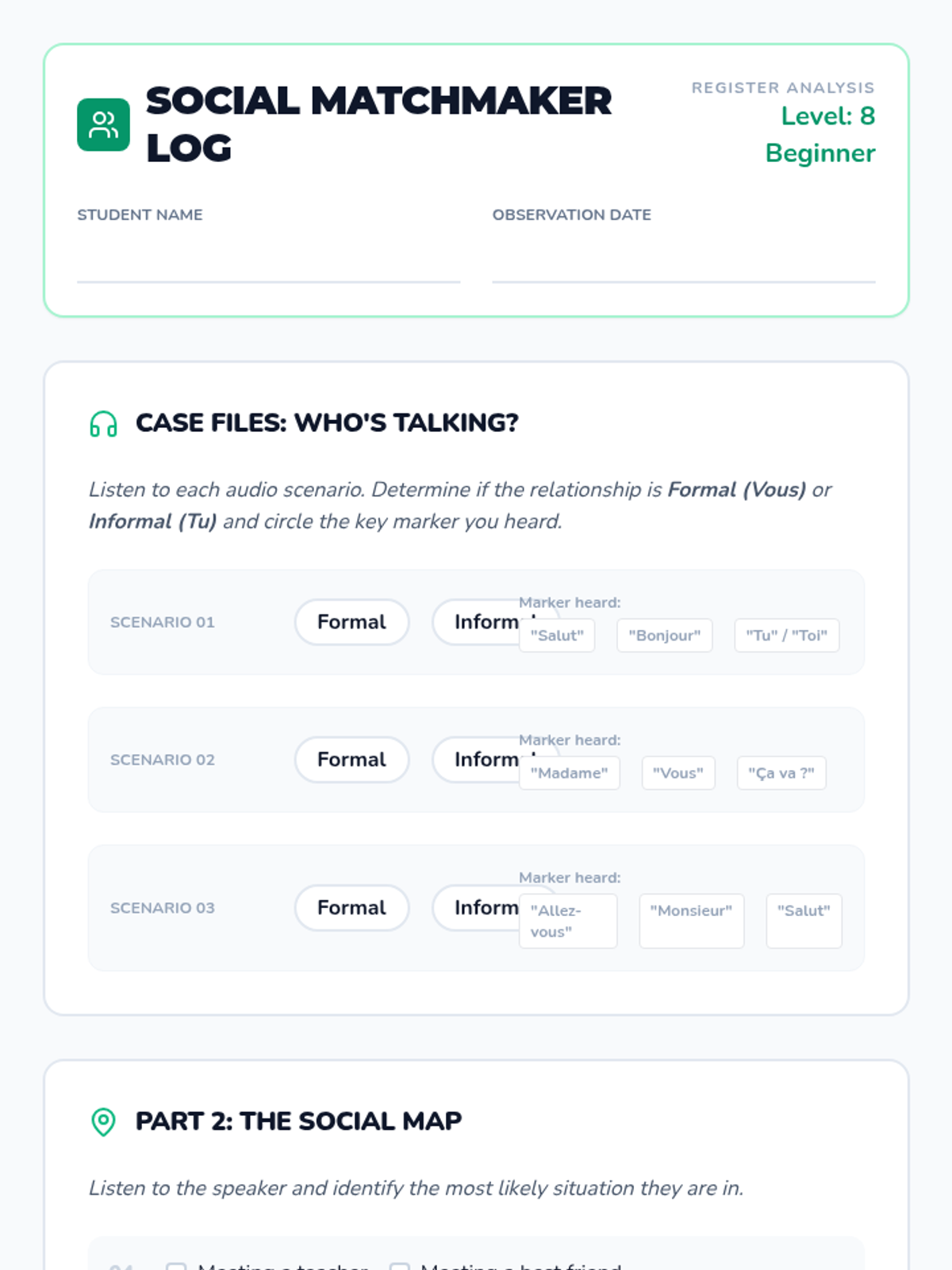952x1270 pixels.
Task: Circle the "Salut" marker in Scenario 01
Action: [557, 636]
